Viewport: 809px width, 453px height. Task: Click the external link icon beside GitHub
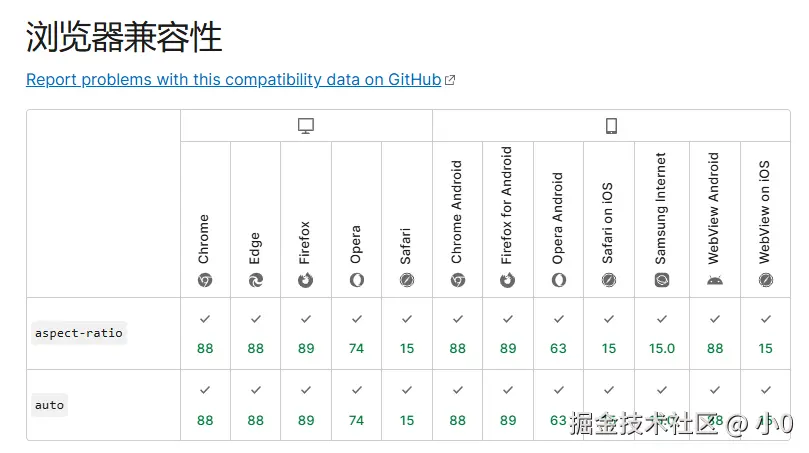click(450, 80)
